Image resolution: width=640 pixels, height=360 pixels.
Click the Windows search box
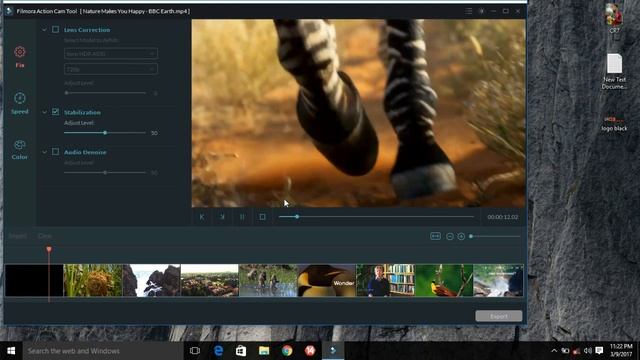click(102, 351)
